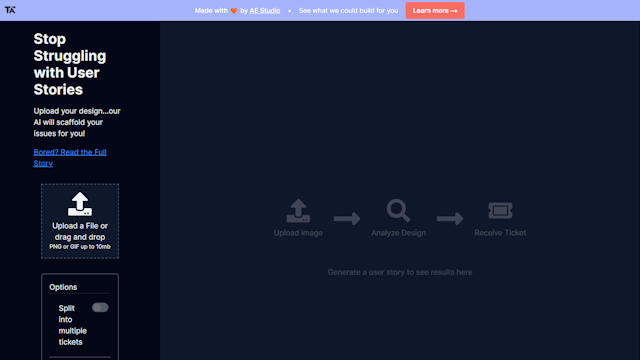Click 'See what we could build for you'
This screenshot has height=360, width=640.
click(348, 11)
